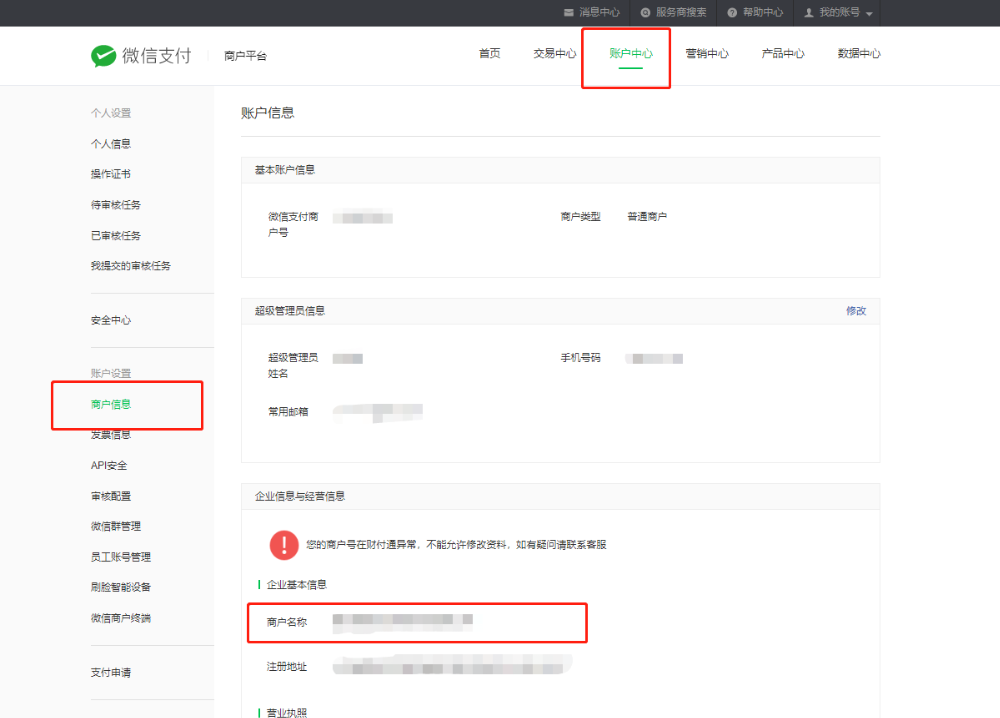Select the 账户中心 tab
The height and width of the screenshot is (718, 1000).
coord(630,54)
